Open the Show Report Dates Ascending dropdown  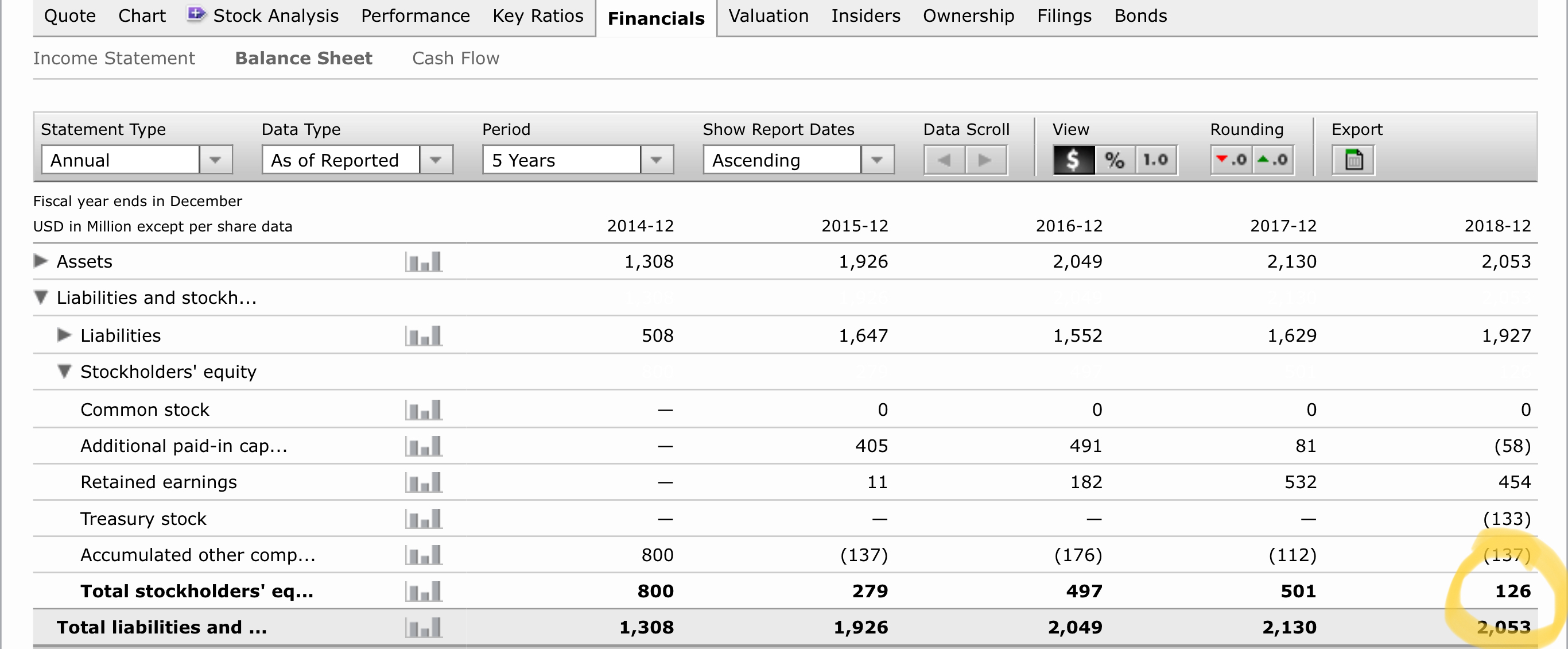tap(876, 160)
